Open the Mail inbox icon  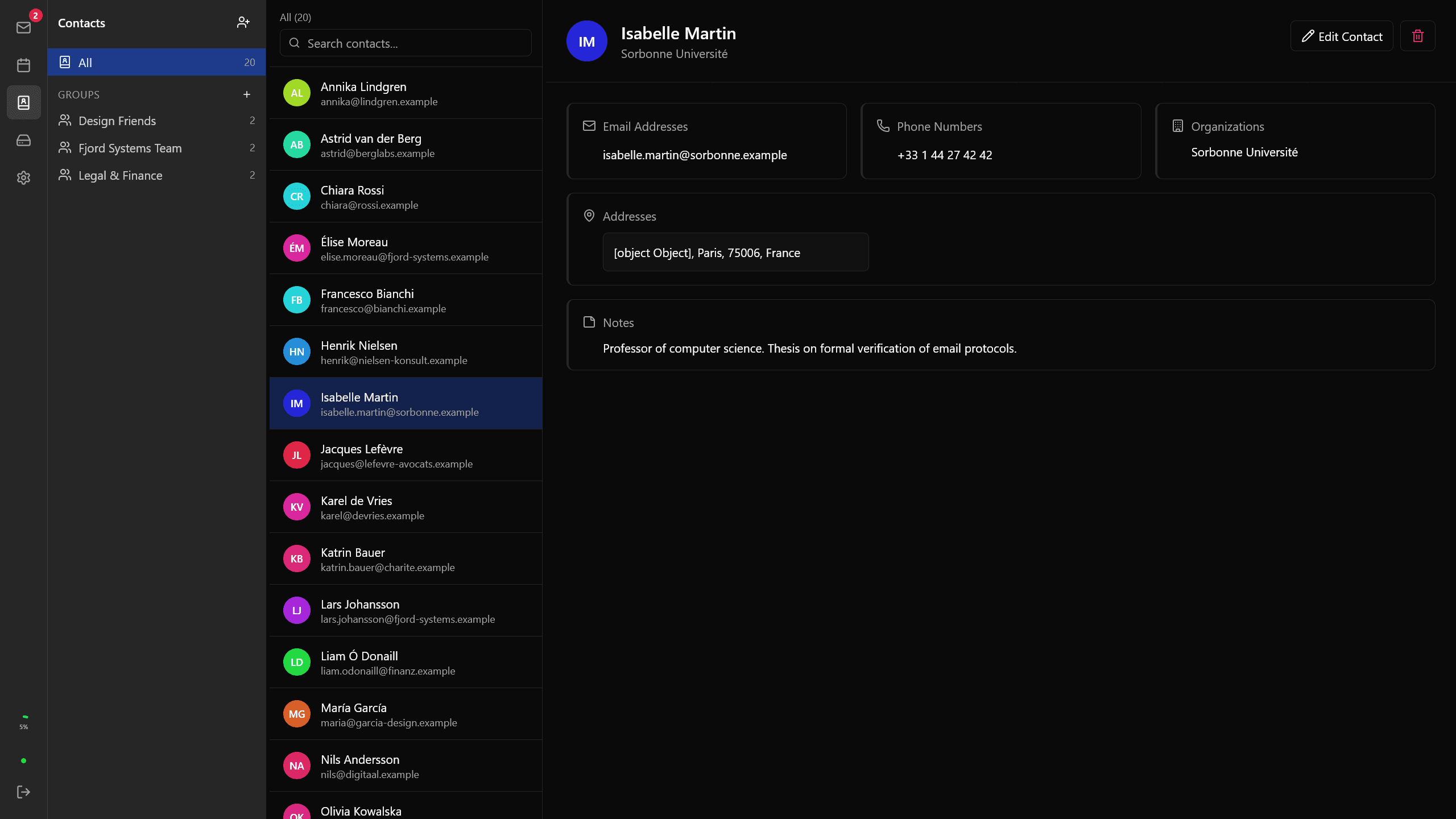[23, 27]
